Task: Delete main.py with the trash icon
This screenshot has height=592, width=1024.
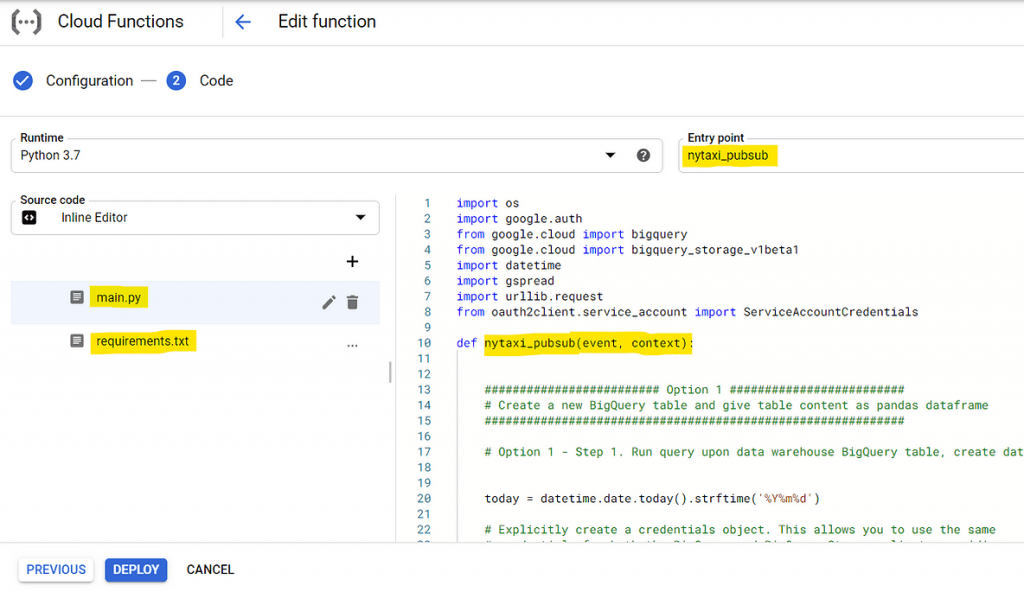Action: pyautogui.click(x=353, y=302)
